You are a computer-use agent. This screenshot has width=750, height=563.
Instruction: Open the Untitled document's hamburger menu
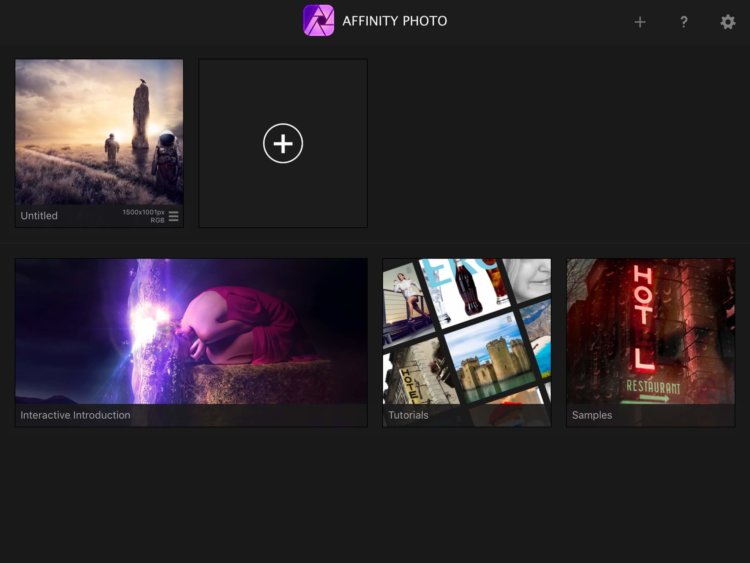point(174,216)
